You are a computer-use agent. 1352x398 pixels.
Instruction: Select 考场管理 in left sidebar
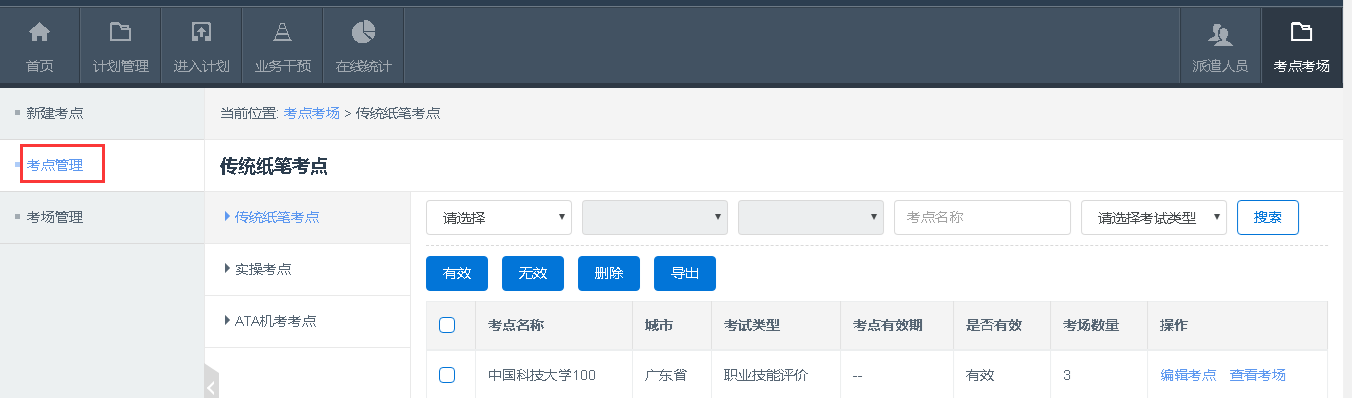pyautogui.click(x=55, y=217)
